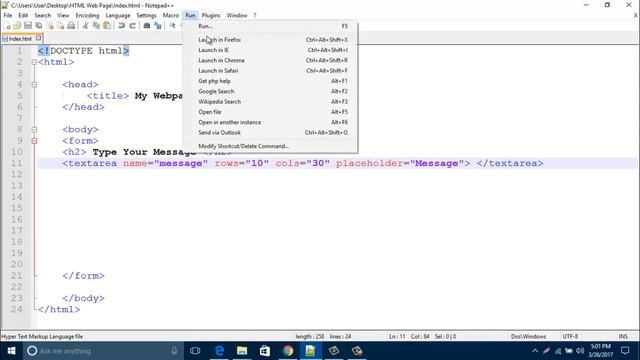The height and width of the screenshot is (360, 640).
Task: Click the Save All toolbar icon
Action: (x=39, y=26)
